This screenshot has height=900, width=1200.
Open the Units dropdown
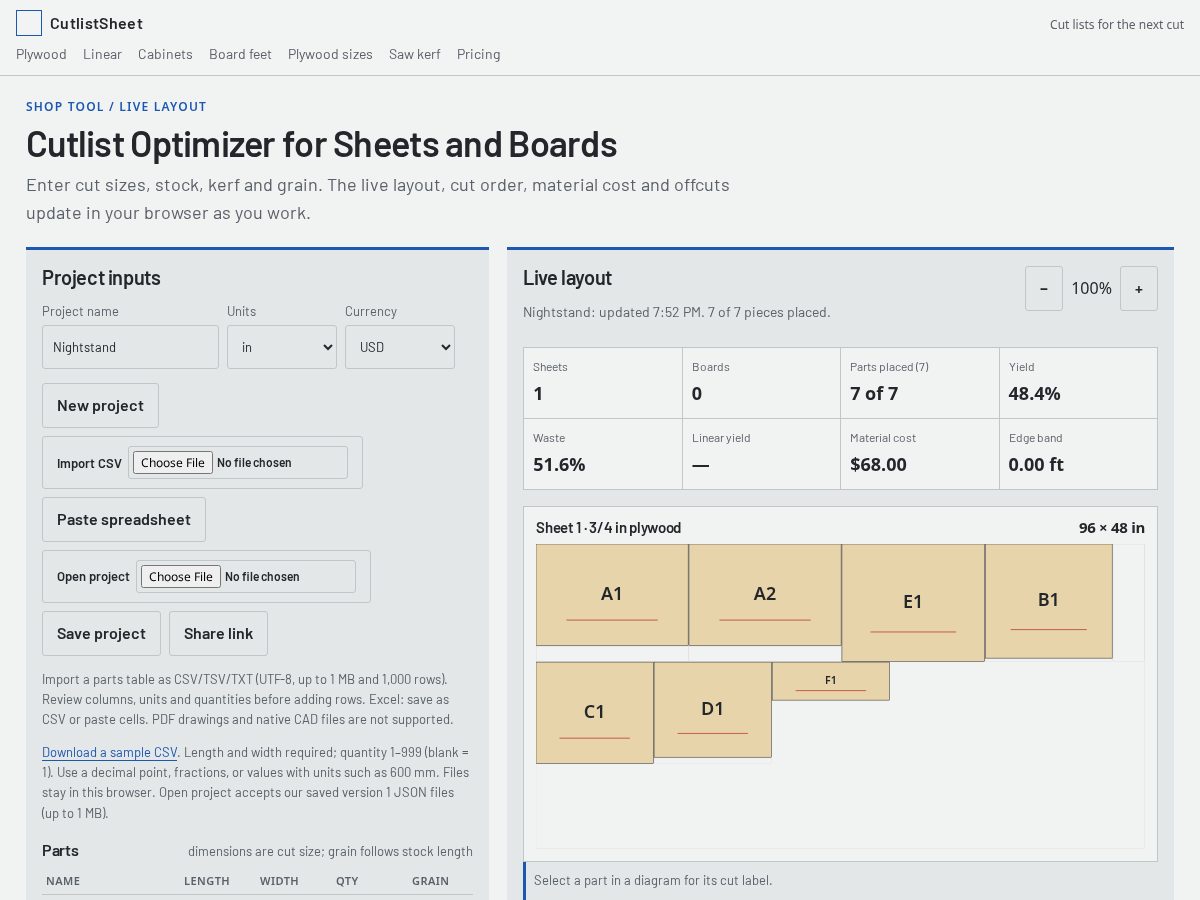[282, 347]
